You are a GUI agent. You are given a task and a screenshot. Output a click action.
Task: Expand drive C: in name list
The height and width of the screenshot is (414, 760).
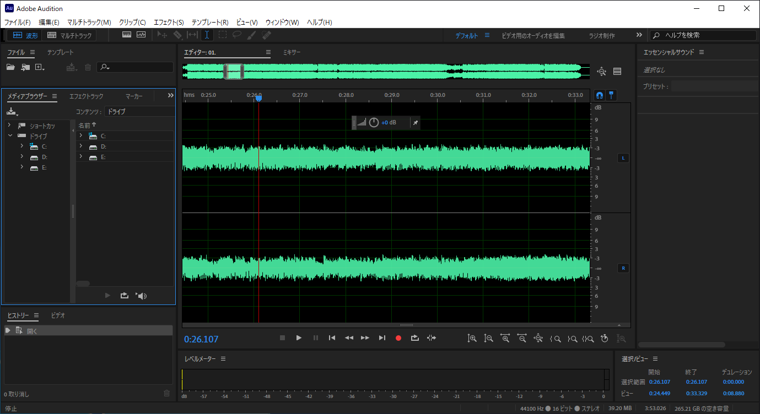(x=81, y=136)
